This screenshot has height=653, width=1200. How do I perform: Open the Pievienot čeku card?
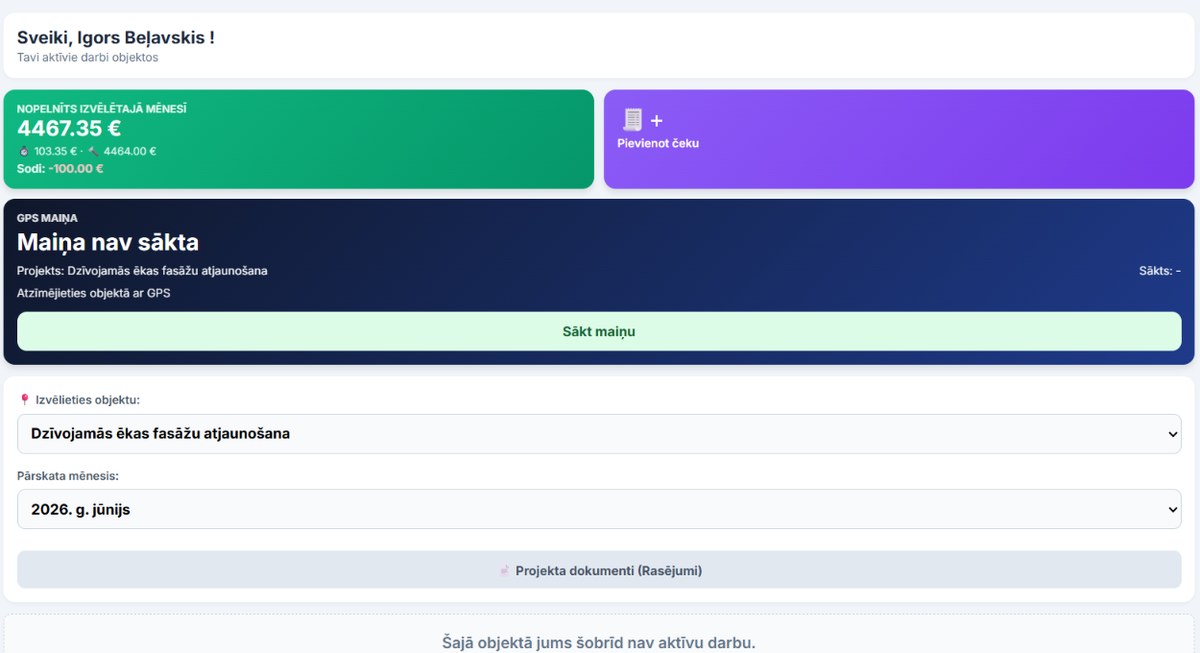click(899, 139)
